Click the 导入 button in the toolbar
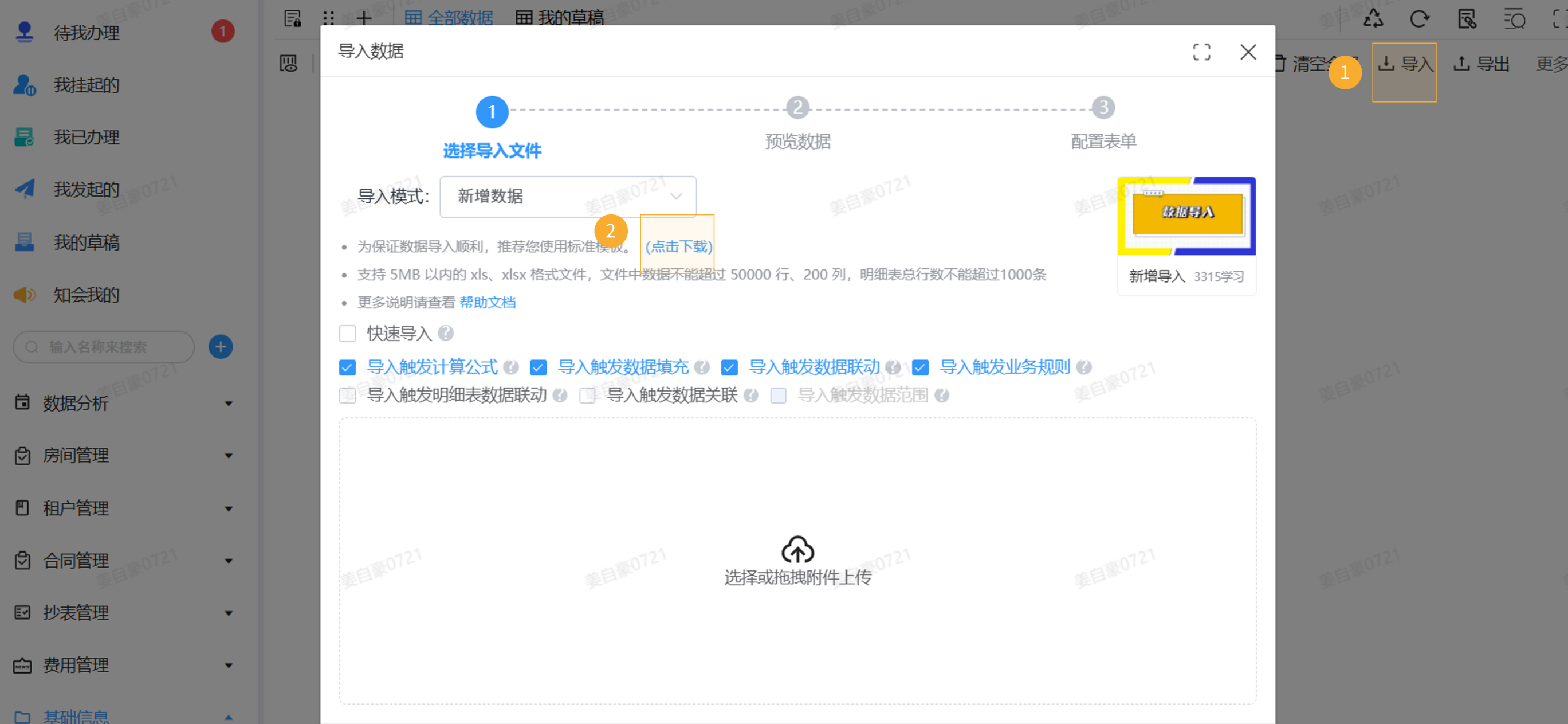This screenshot has height=724, width=1568. [x=1405, y=63]
